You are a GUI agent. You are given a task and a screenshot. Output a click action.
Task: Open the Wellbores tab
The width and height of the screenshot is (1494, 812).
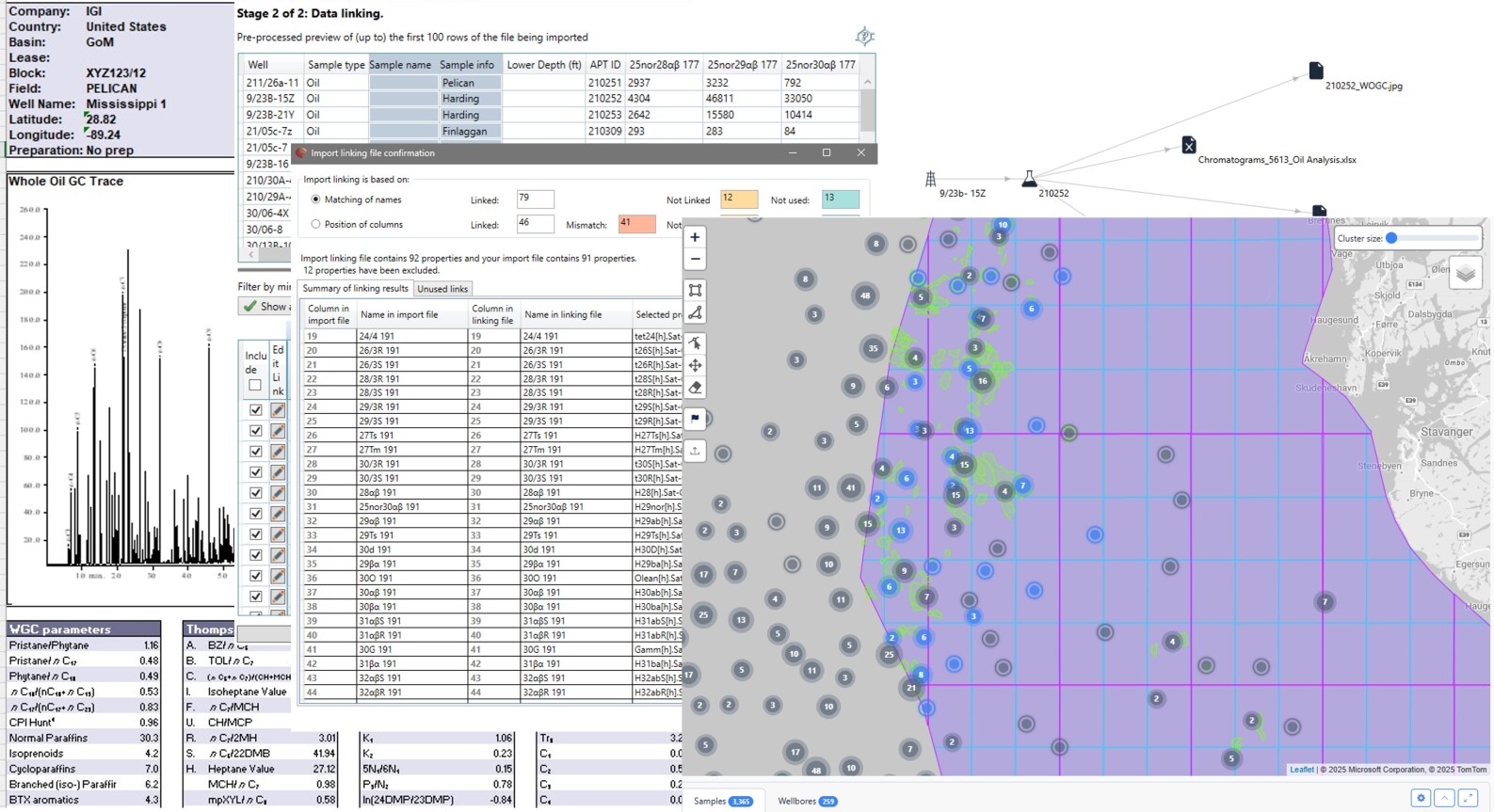coord(807,801)
